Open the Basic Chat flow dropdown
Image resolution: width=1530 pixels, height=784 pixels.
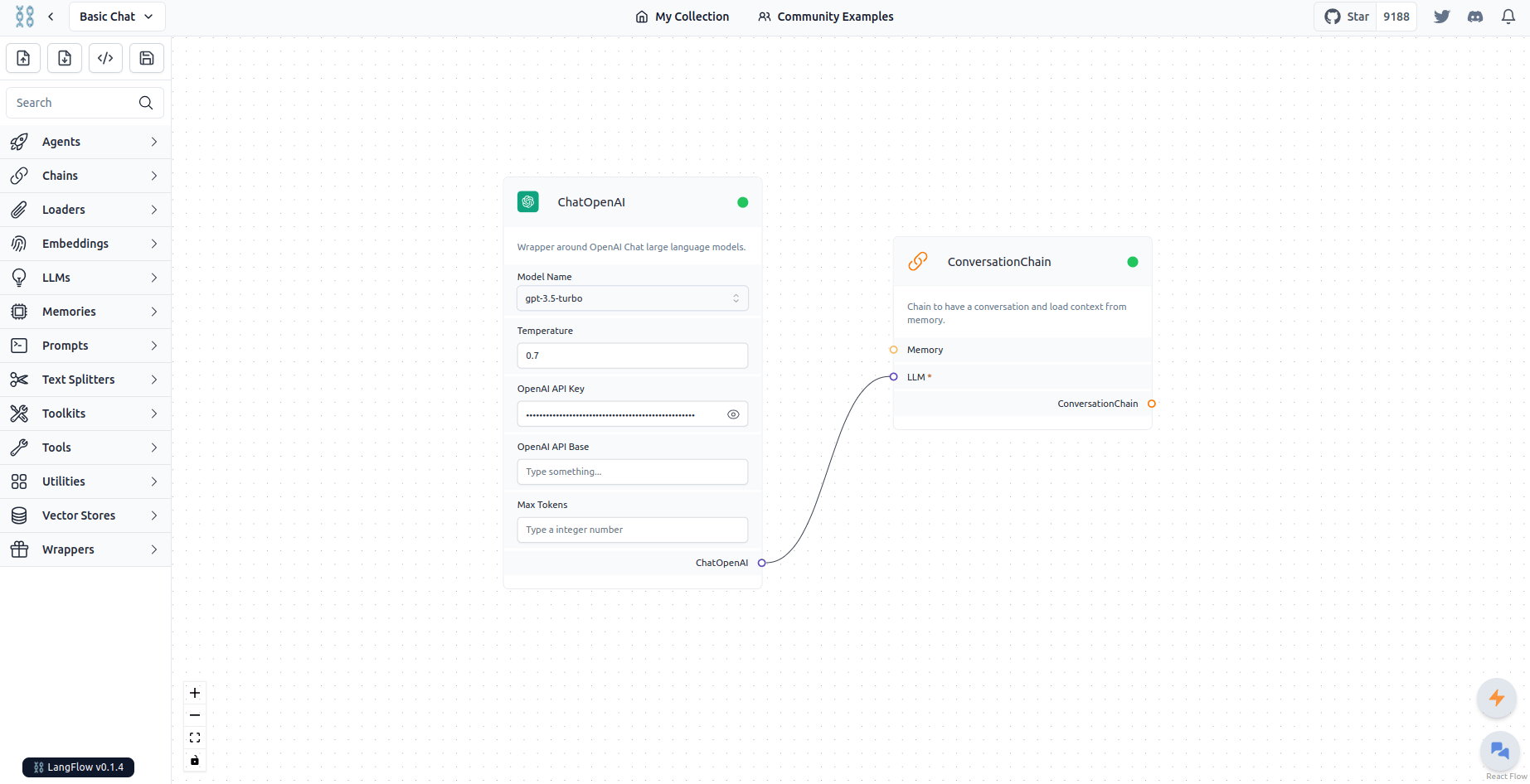pyautogui.click(x=117, y=17)
